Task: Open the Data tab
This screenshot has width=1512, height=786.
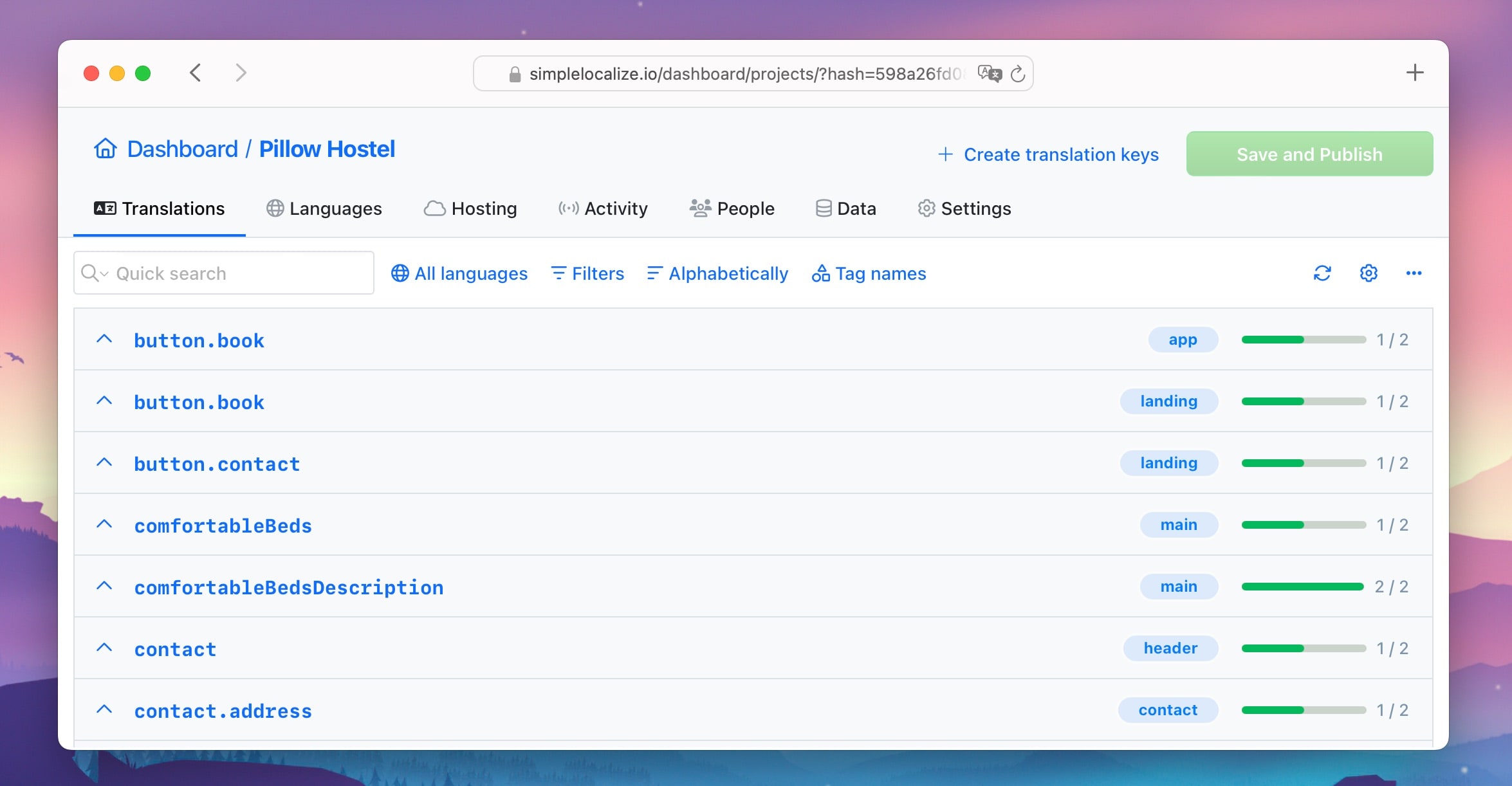Action: coord(846,208)
